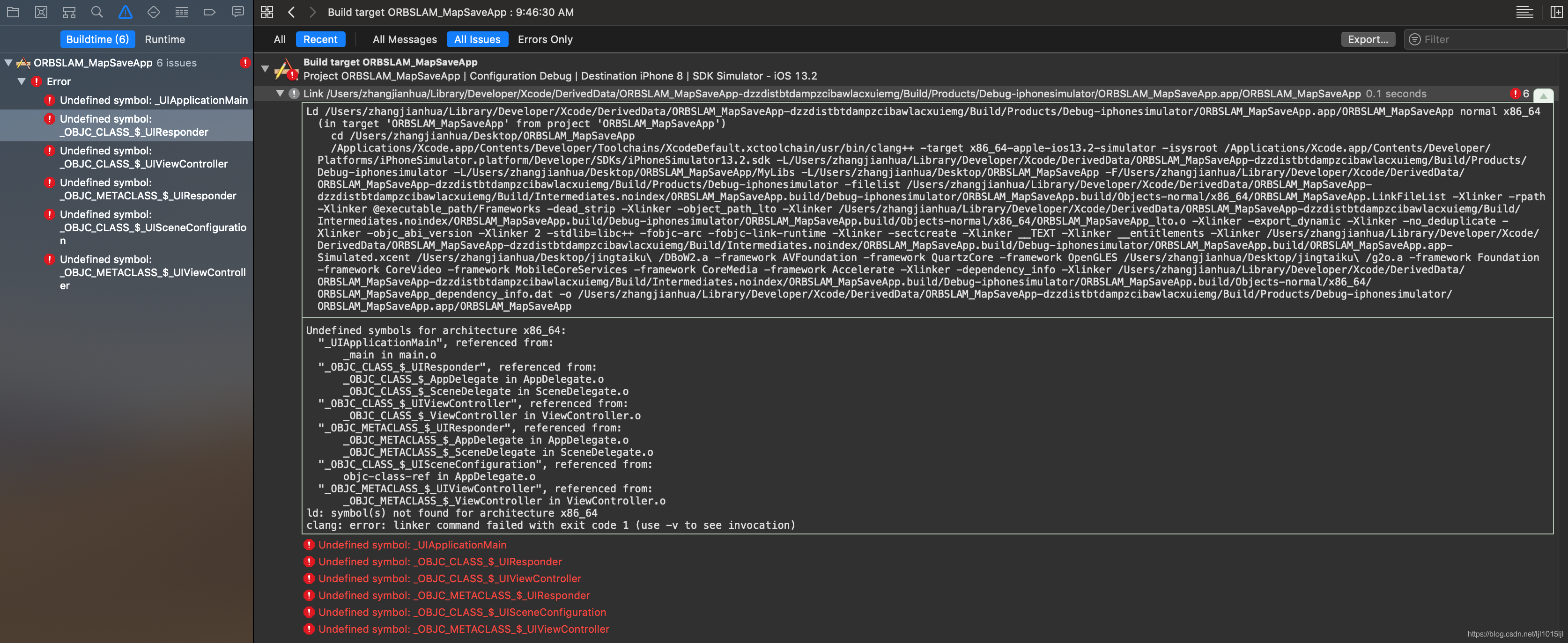Image resolution: width=1568 pixels, height=643 pixels.
Task: Click the Filter search field
Action: coord(1485,39)
